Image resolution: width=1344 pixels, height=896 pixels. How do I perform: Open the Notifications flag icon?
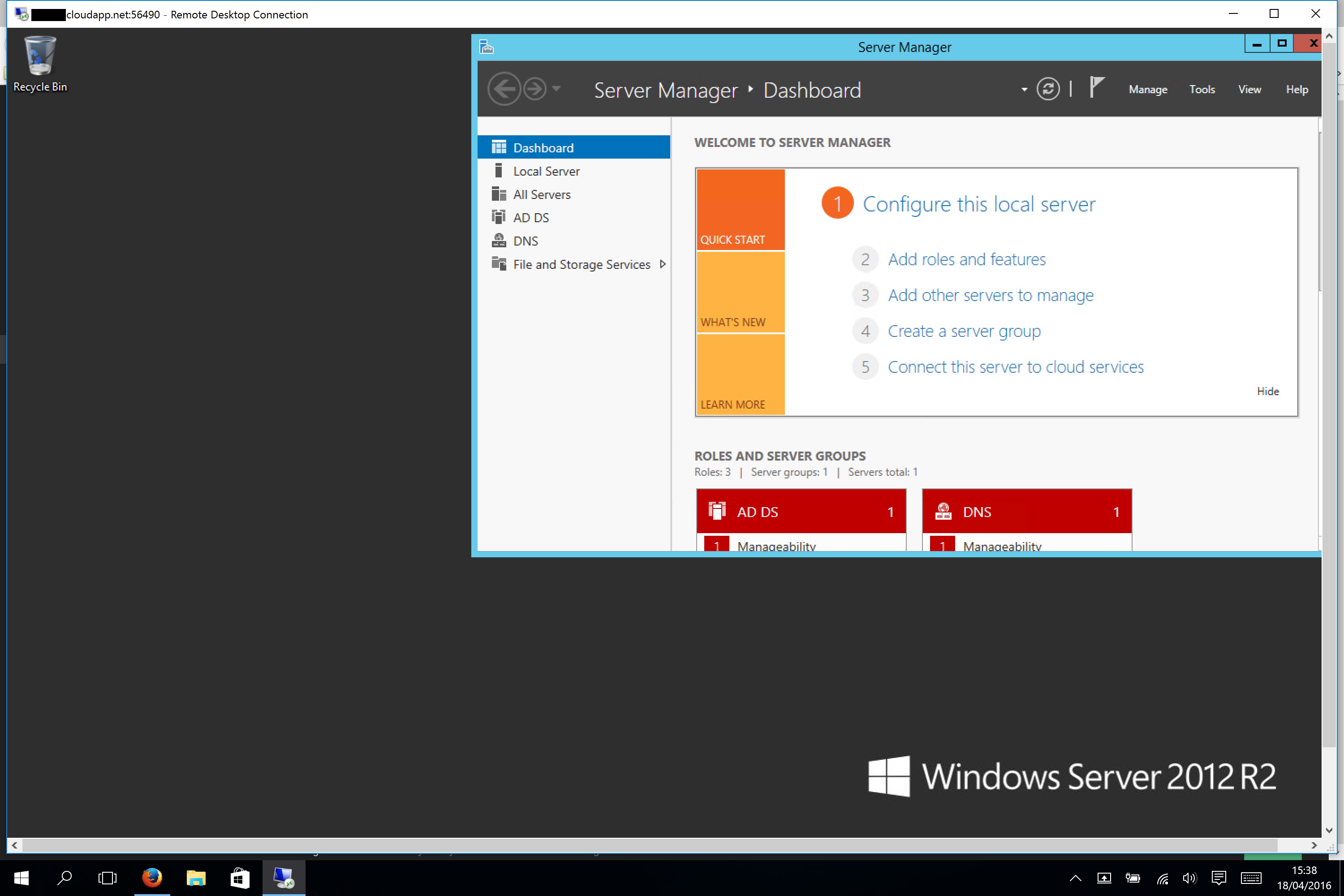click(x=1096, y=87)
